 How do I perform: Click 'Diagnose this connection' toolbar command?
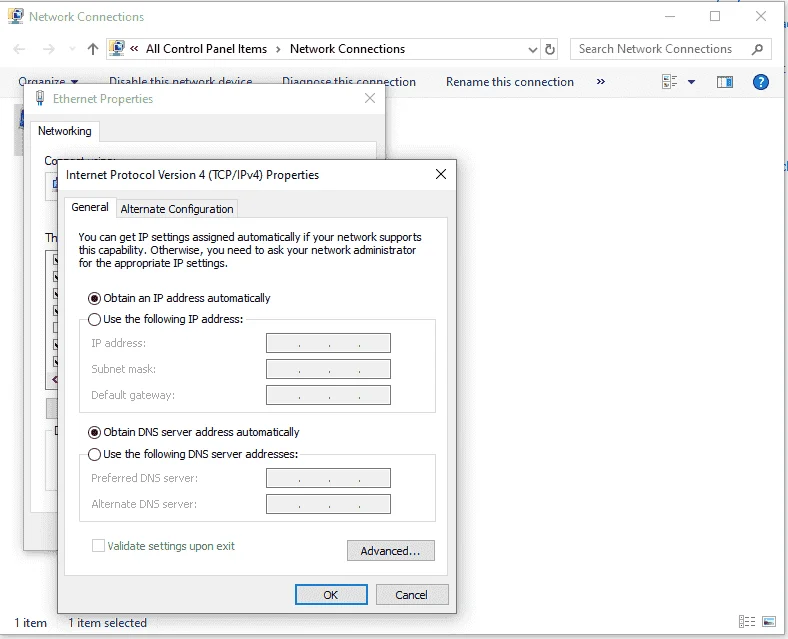pyautogui.click(x=349, y=82)
